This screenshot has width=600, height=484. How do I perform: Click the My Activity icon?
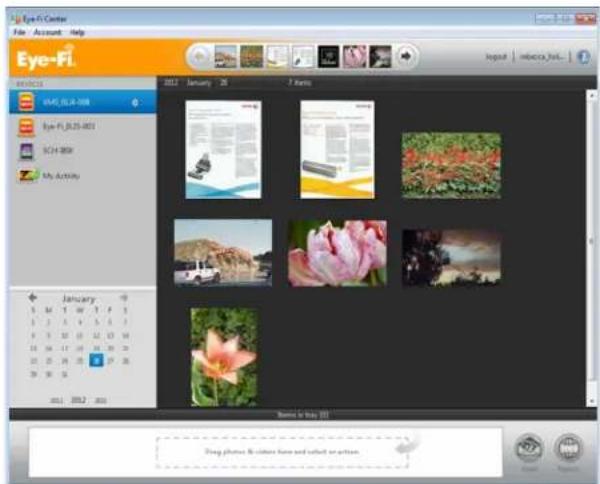click(28, 176)
